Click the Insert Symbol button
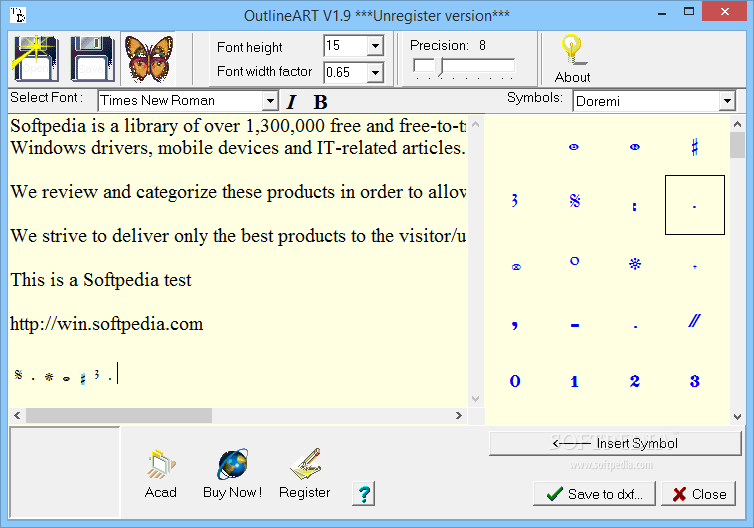Screen dimensions: 754x528 tap(615, 443)
